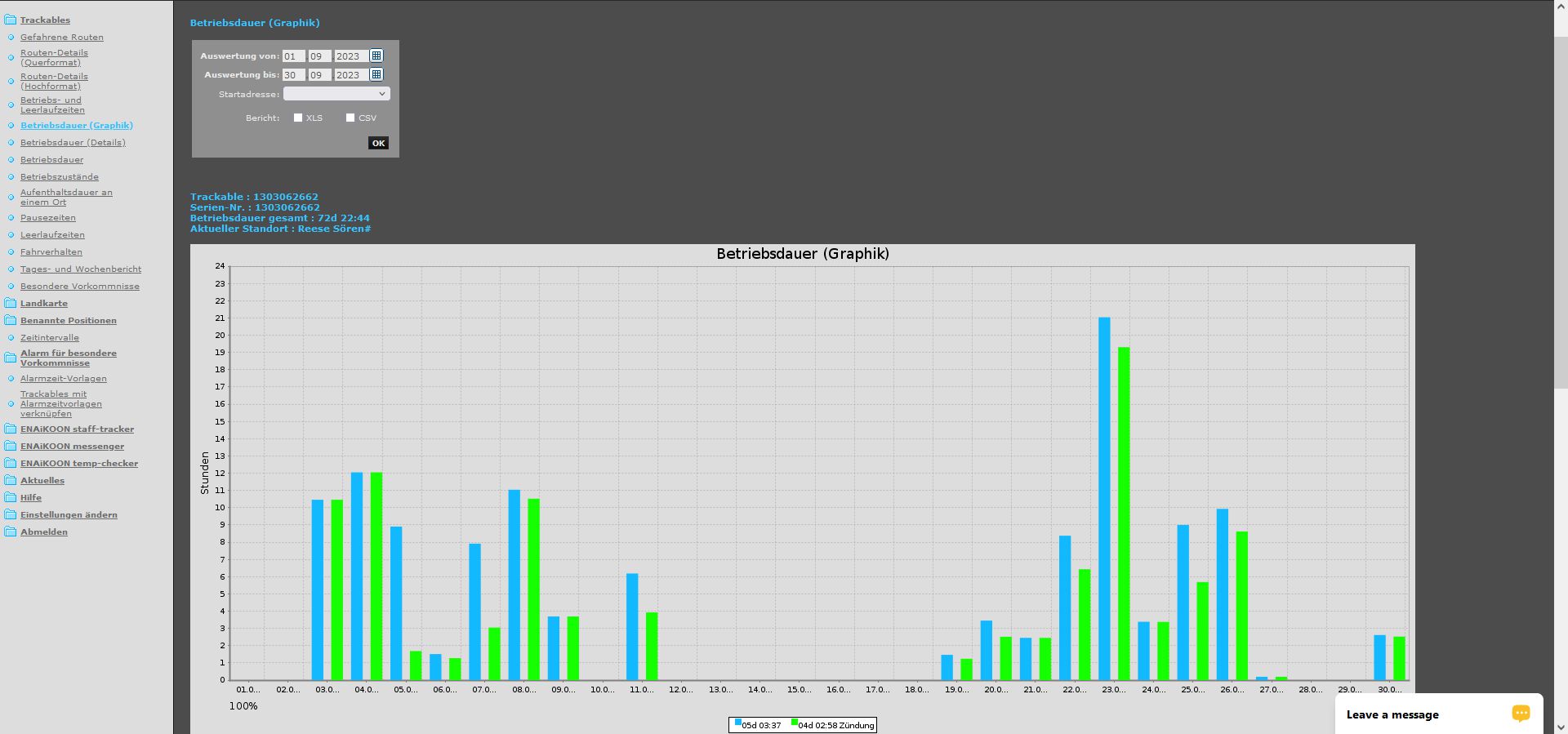Click the Einstellungen ändern folder icon
The height and width of the screenshot is (734, 1568).
[10, 514]
